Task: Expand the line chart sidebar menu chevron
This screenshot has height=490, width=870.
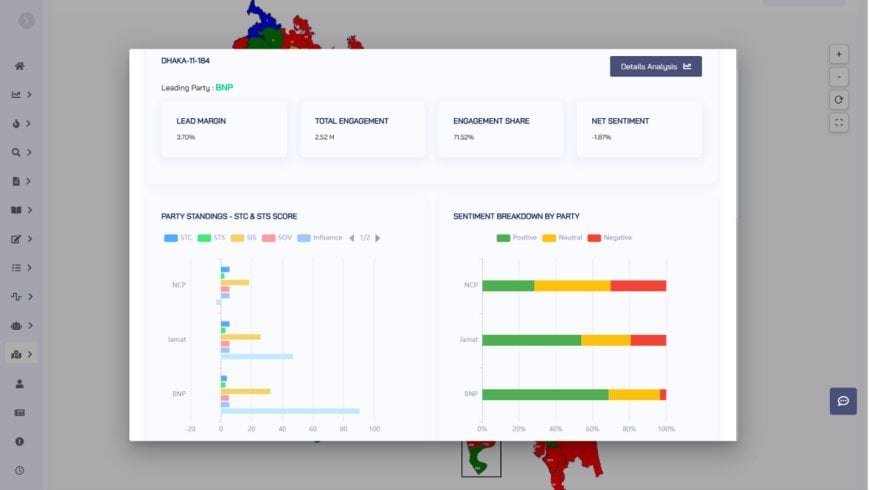Action: coord(30,95)
